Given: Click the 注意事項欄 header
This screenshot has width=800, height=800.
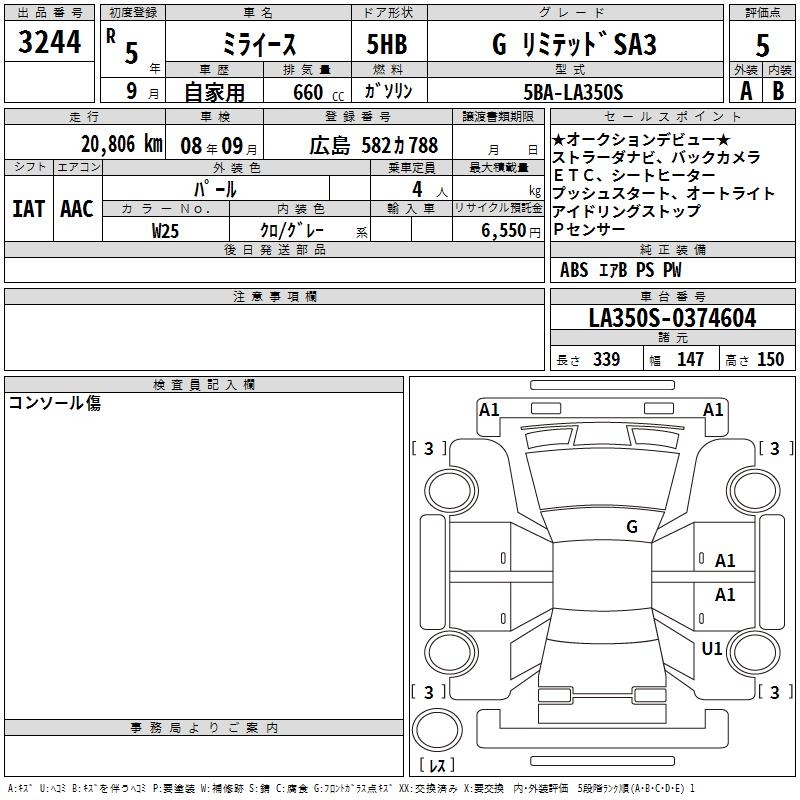Looking at the screenshot, I should click(274, 296).
